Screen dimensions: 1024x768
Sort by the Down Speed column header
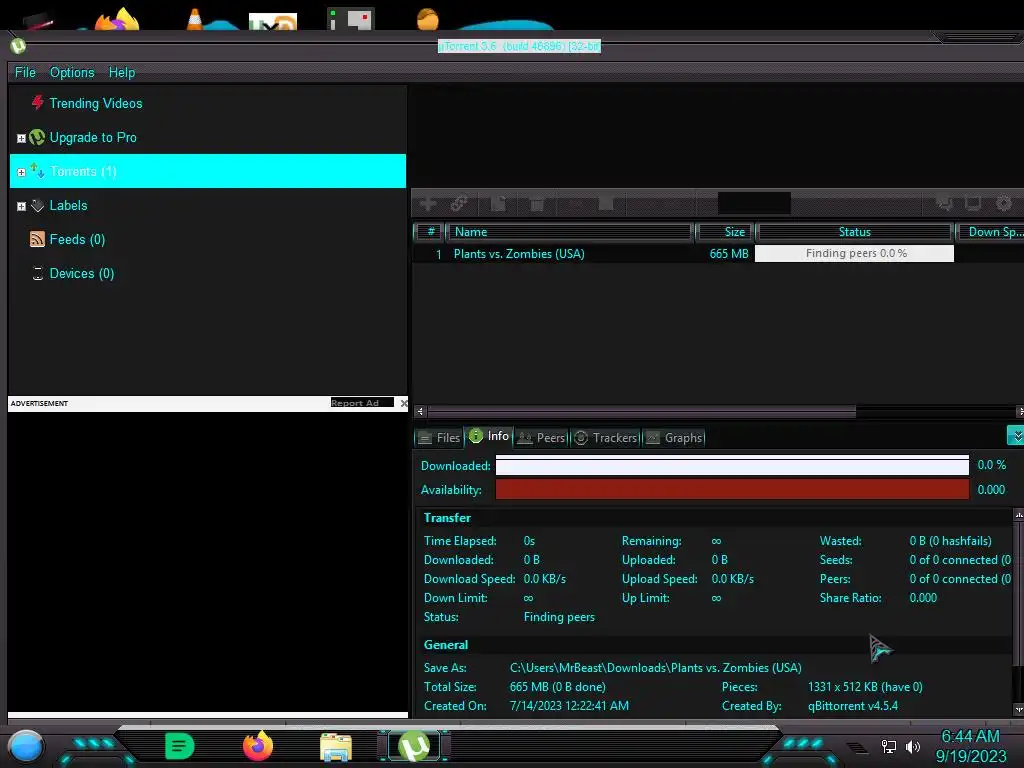(x=990, y=232)
